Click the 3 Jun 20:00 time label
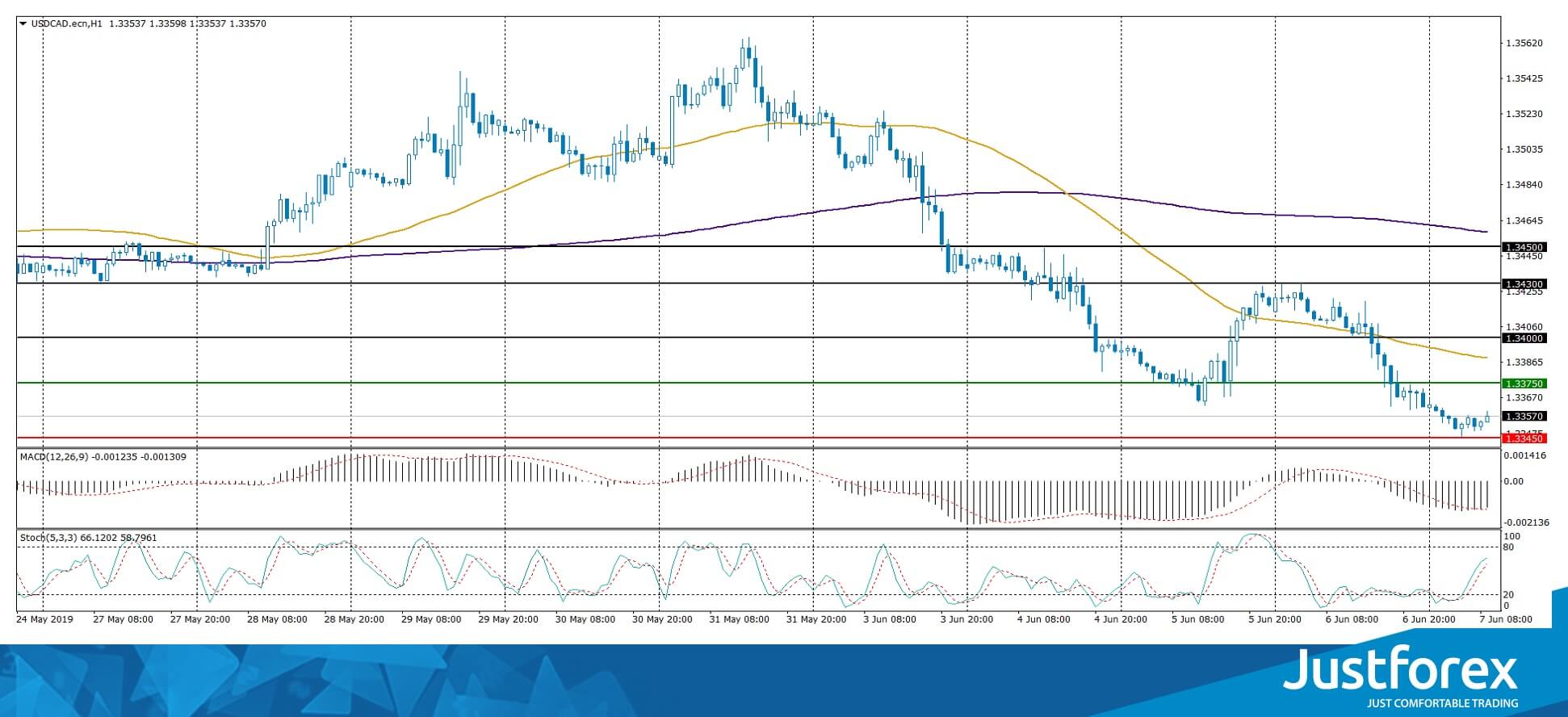1568x717 pixels. tap(966, 619)
